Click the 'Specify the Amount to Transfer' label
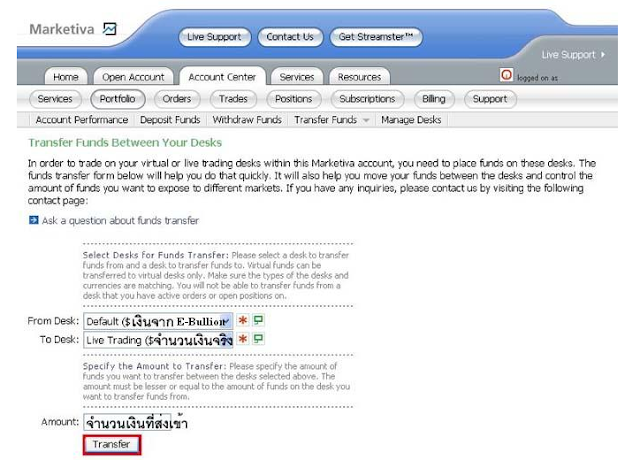Viewport: 640px width, 460px height. tap(154, 366)
